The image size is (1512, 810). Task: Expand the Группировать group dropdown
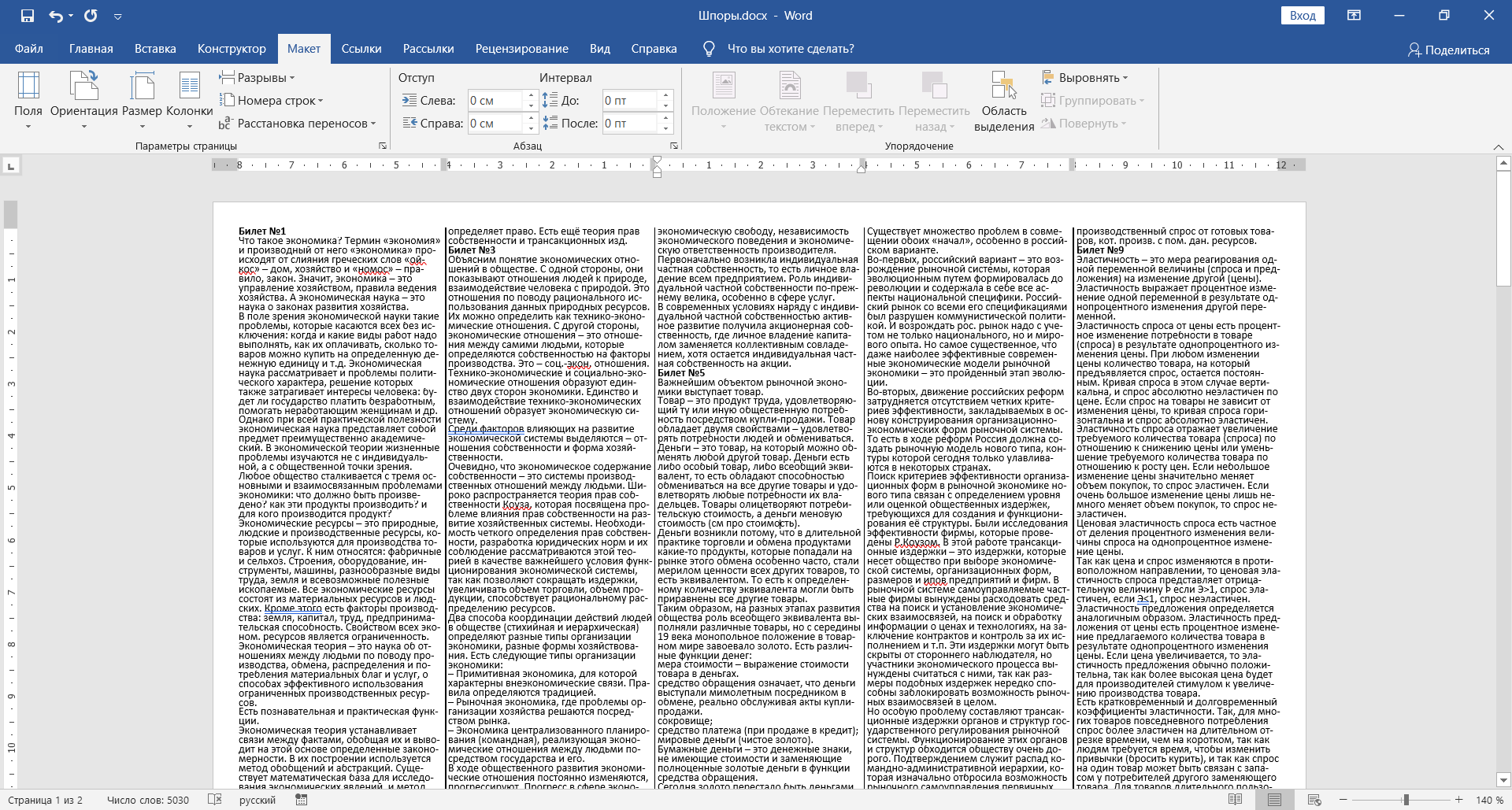[1093, 101]
